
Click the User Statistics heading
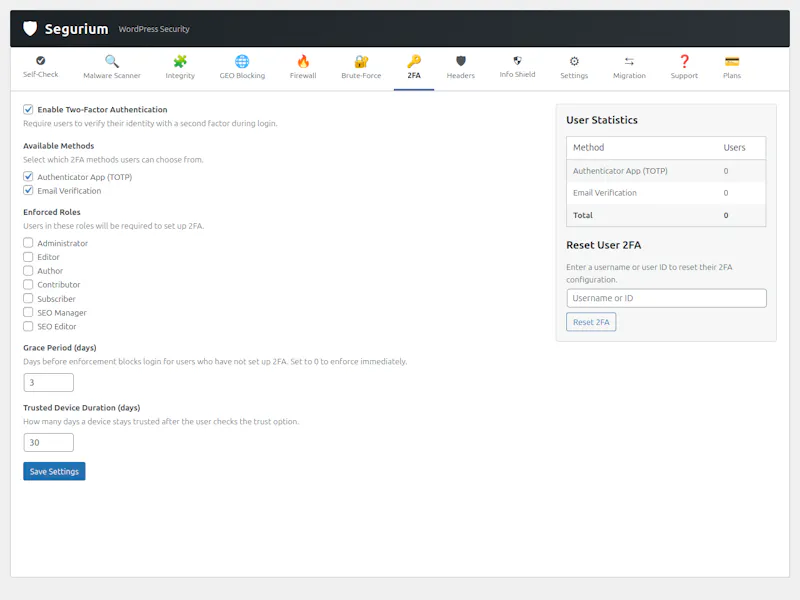point(602,120)
